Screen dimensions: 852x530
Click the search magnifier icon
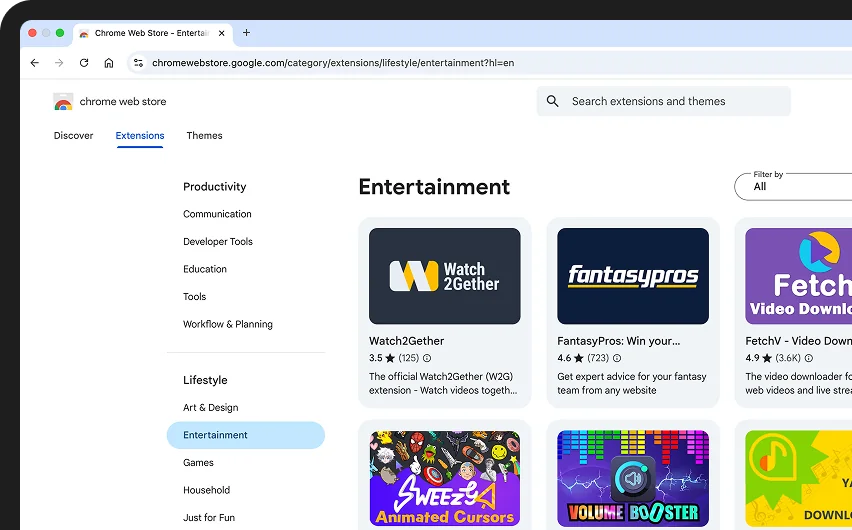point(553,101)
